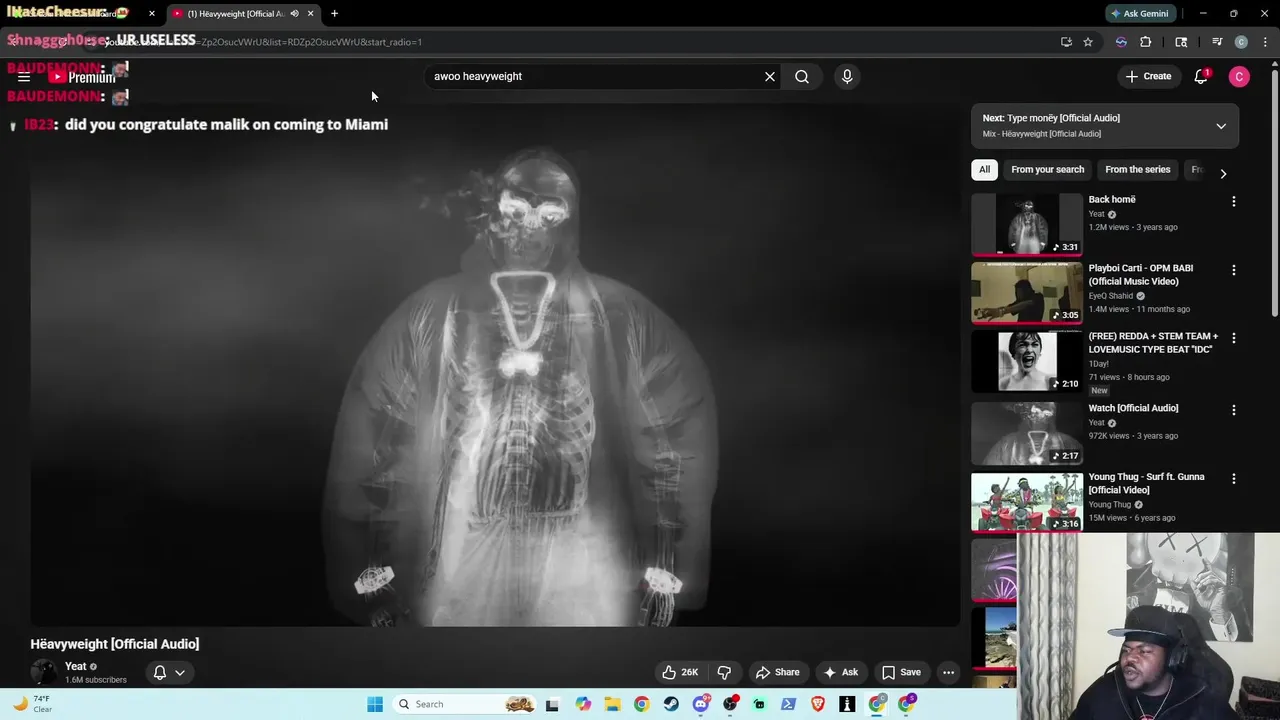Open Discord from the taskbar
The width and height of the screenshot is (1280, 720).
tap(701, 704)
